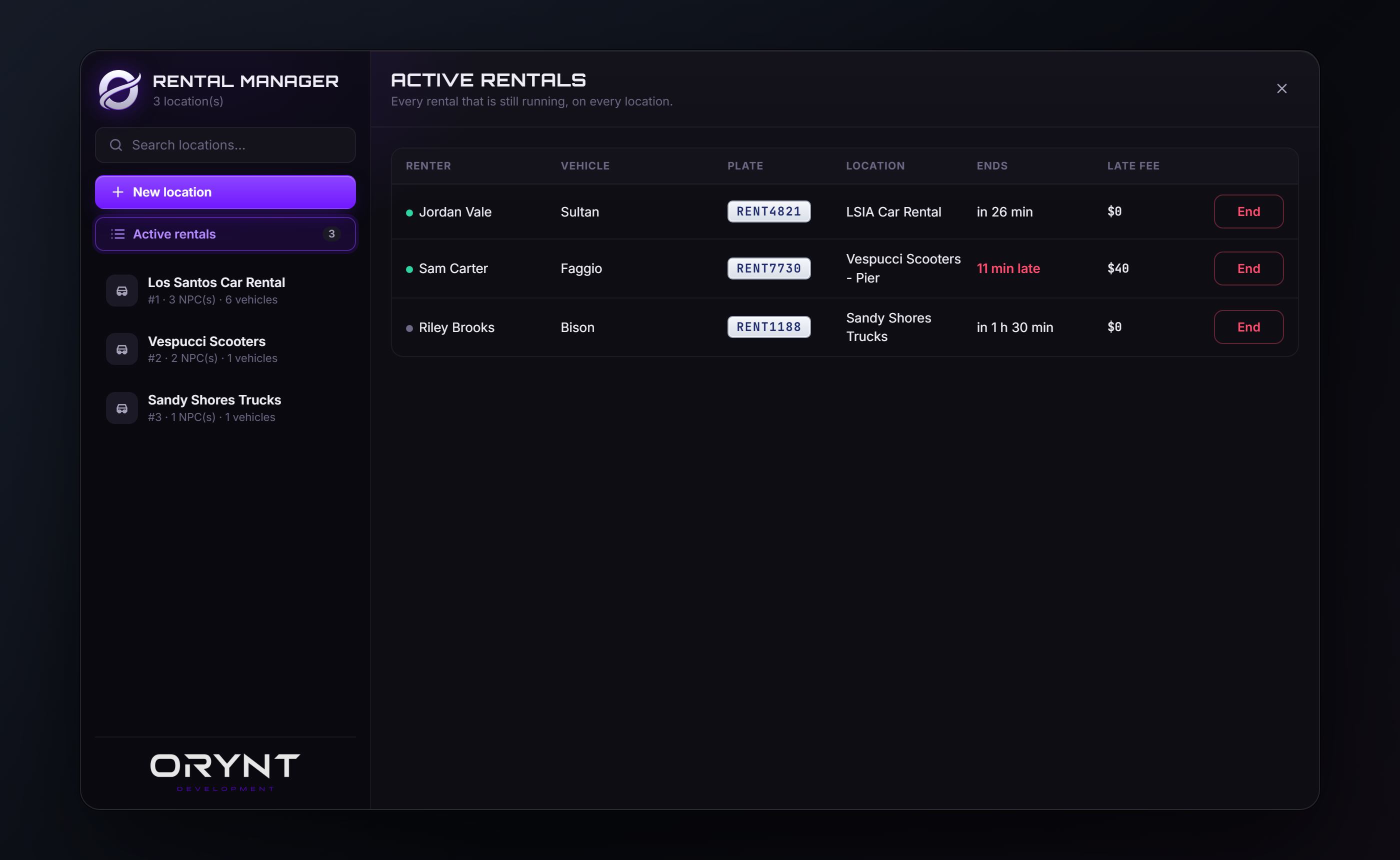Click the Search locations field
This screenshot has height=860, width=1400.
click(x=225, y=145)
